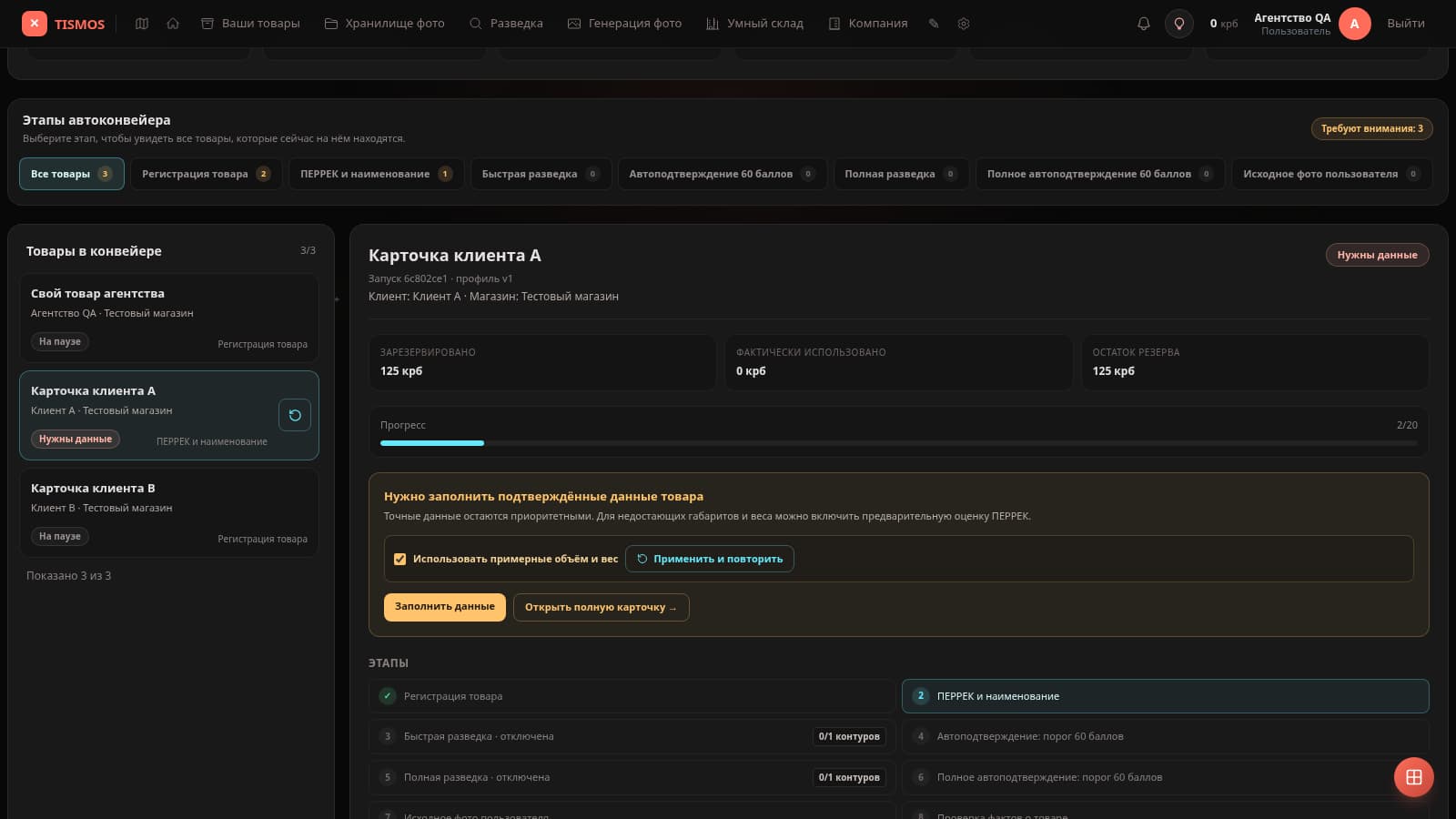Select ПЕРРЕК и наименование stage filter tab
The width and height of the screenshot is (1456, 819).
pyautogui.click(x=377, y=174)
